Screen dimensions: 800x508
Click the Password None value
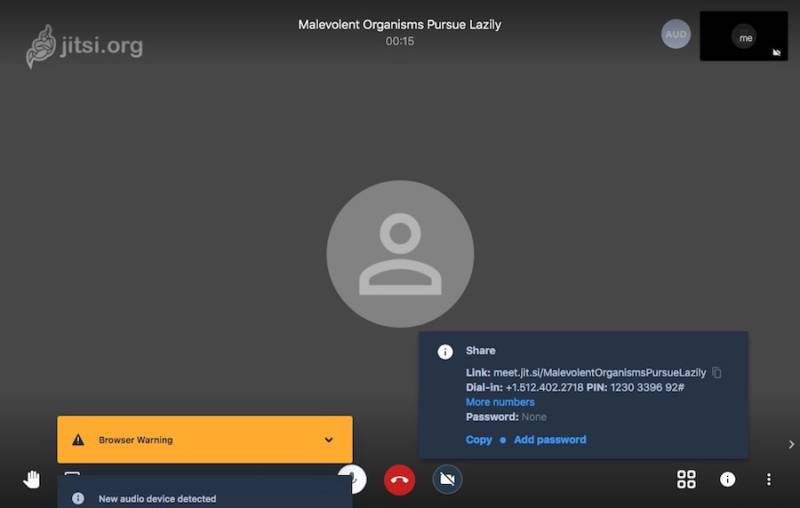[x=534, y=417]
